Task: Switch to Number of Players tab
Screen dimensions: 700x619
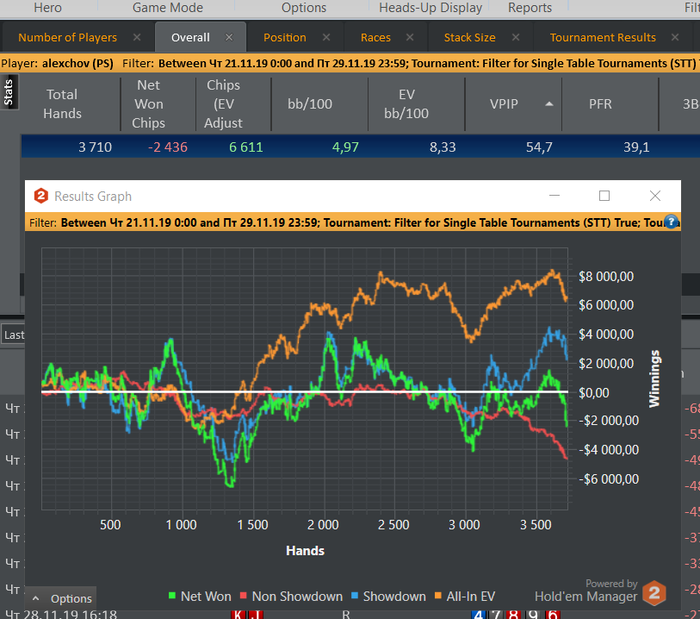Action: (67, 37)
